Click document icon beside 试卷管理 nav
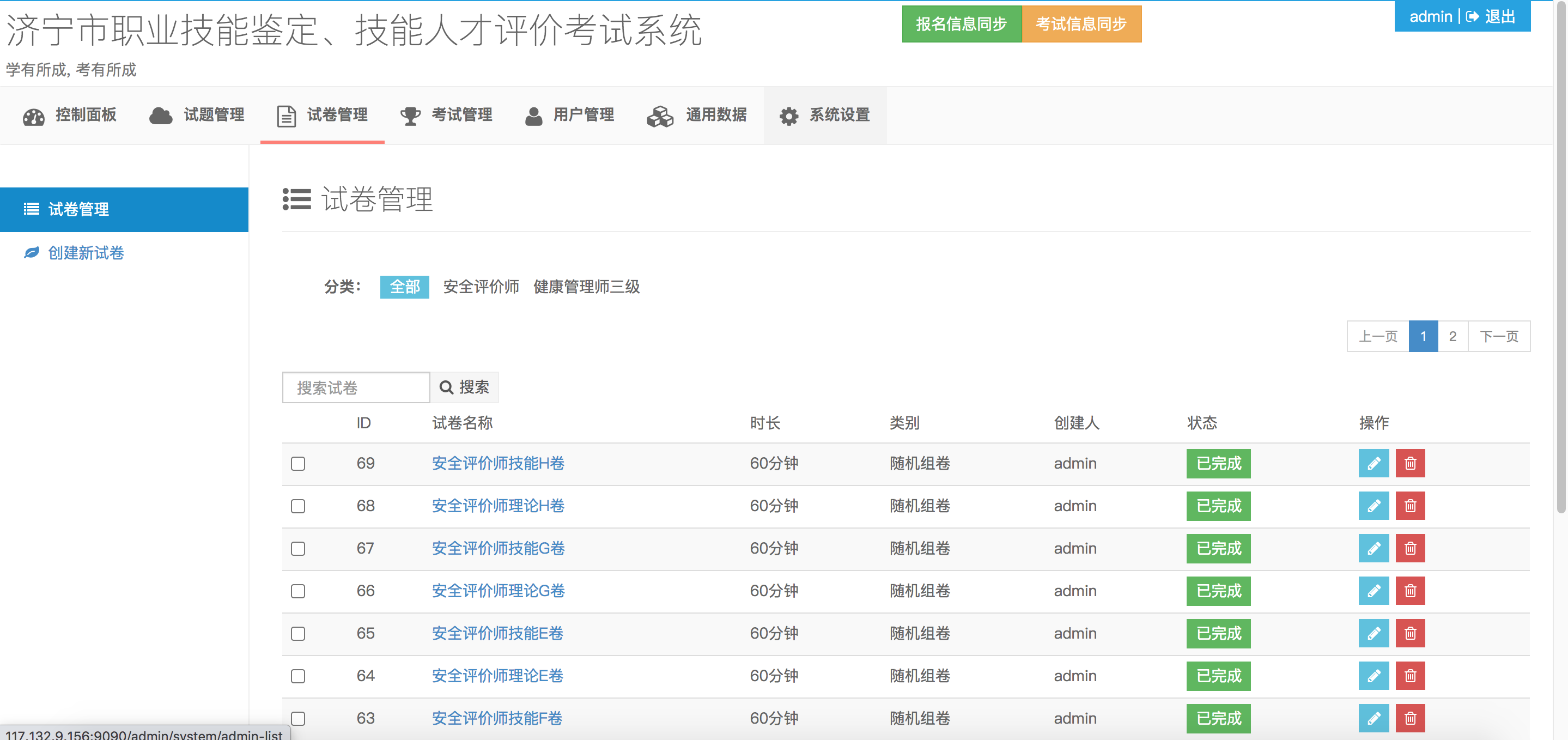 [286, 116]
